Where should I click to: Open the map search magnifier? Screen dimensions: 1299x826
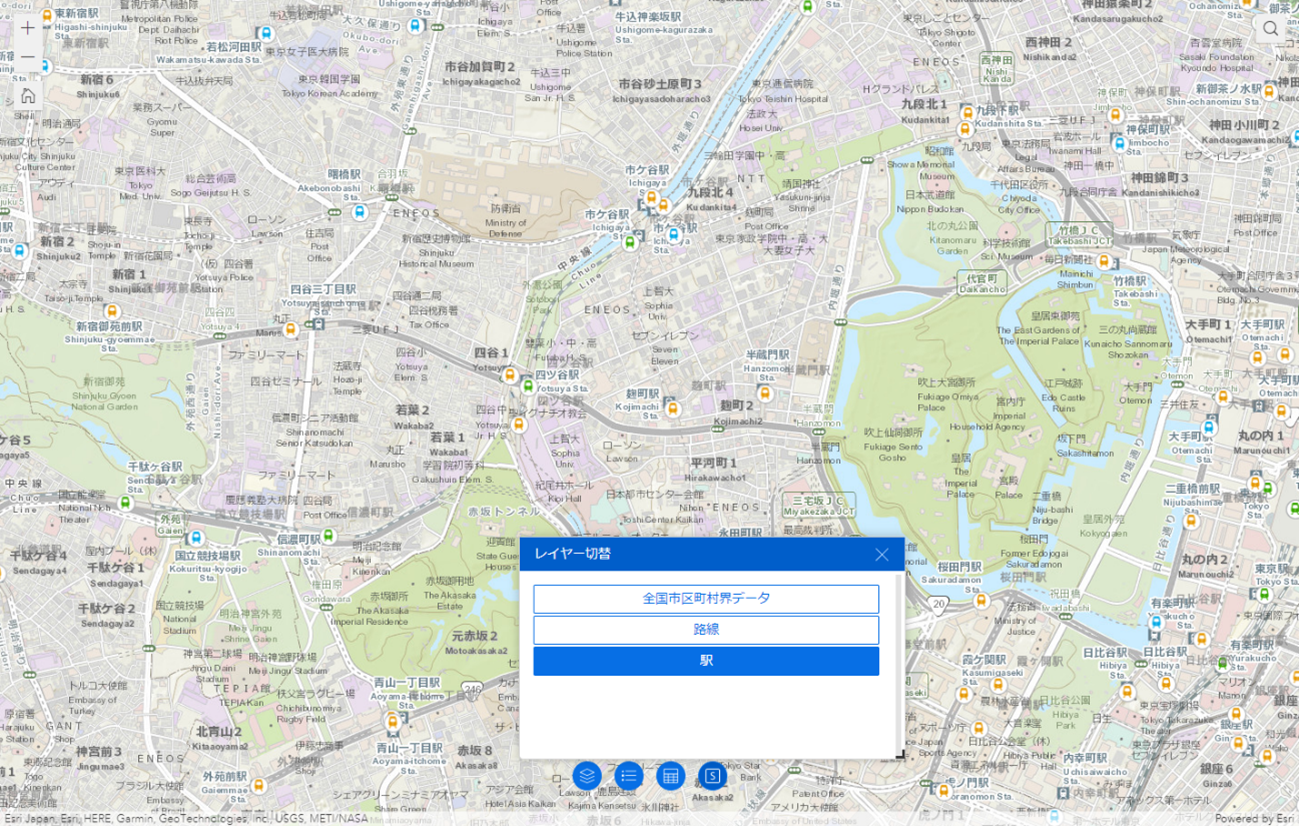coord(1270,28)
